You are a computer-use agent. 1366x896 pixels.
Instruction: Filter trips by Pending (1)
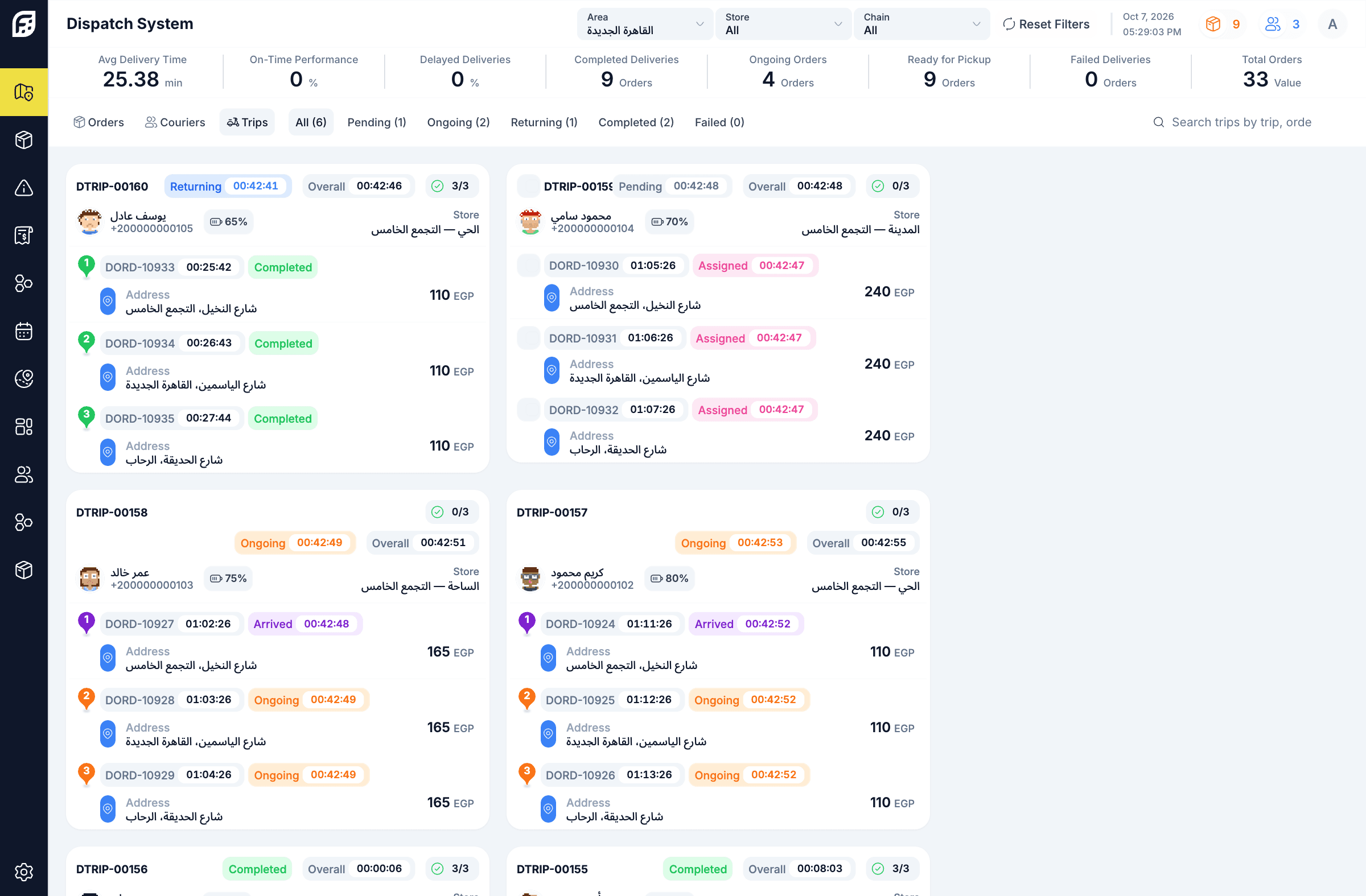coord(377,122)
